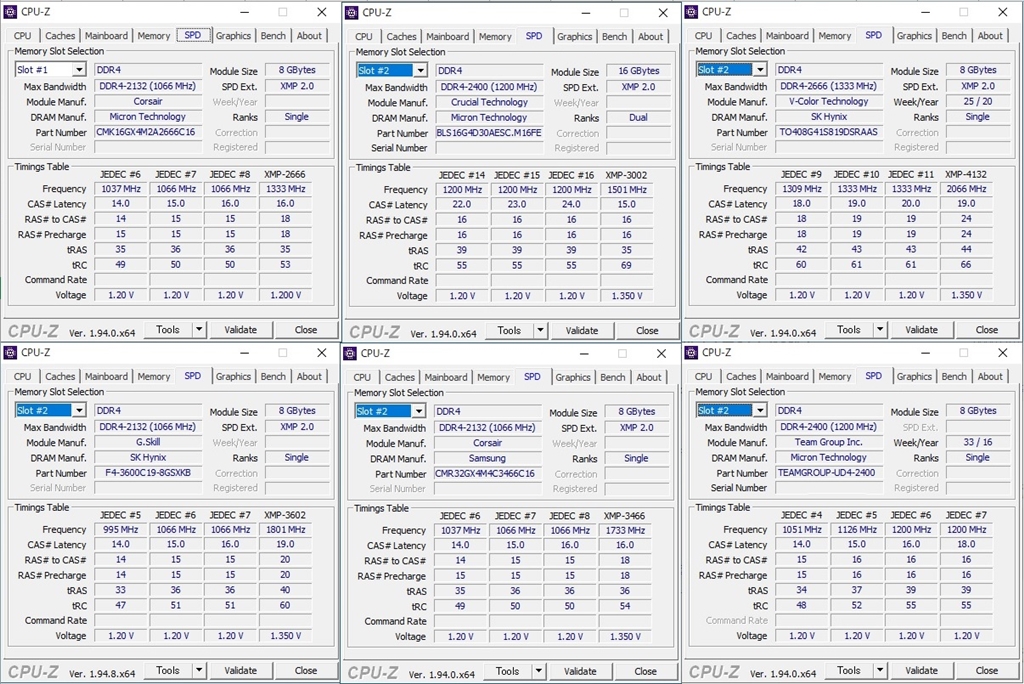Click part number field CMK16GX4M2A2666C16
1024x684 pixels.
click(148, 132)
